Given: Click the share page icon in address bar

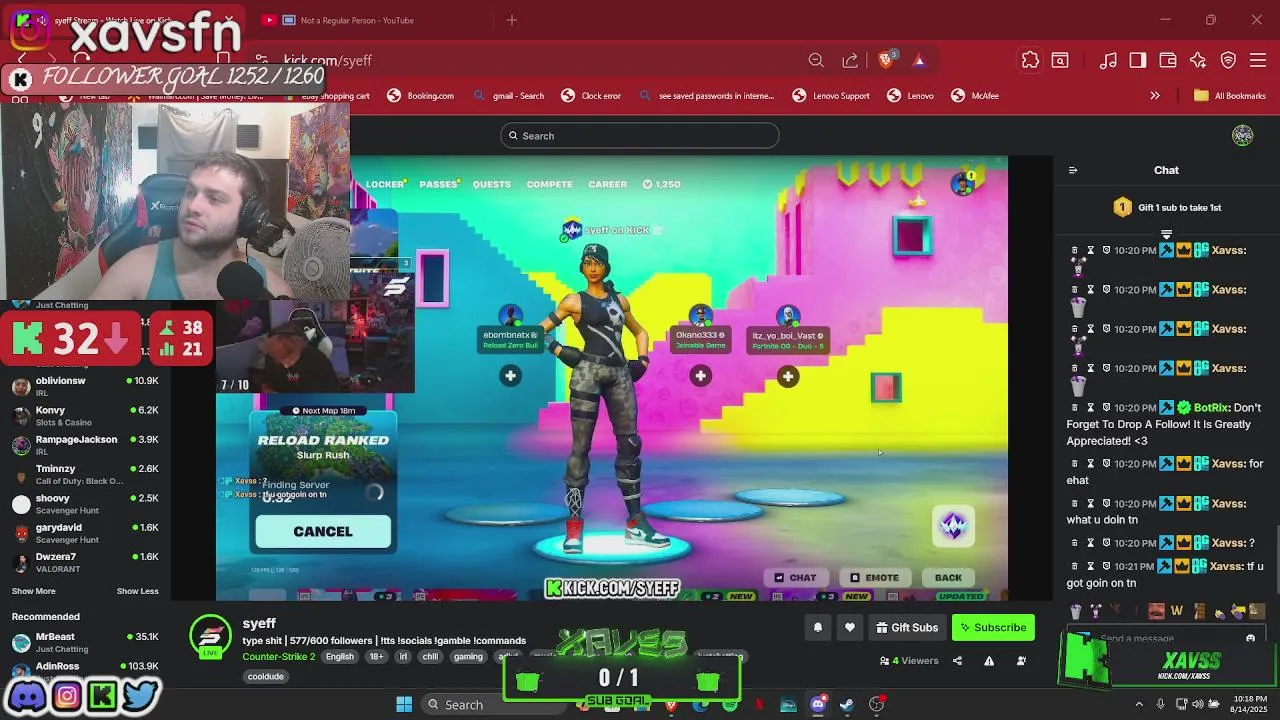Looking at the screenshot, I should coord(850,61).
